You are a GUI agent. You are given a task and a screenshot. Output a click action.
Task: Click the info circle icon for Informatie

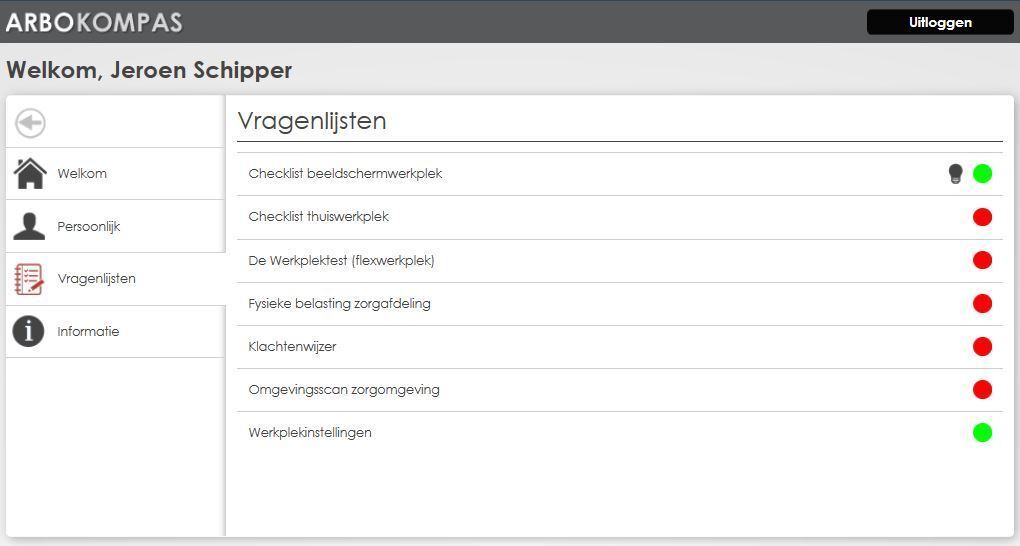click(x=28, y=331)
